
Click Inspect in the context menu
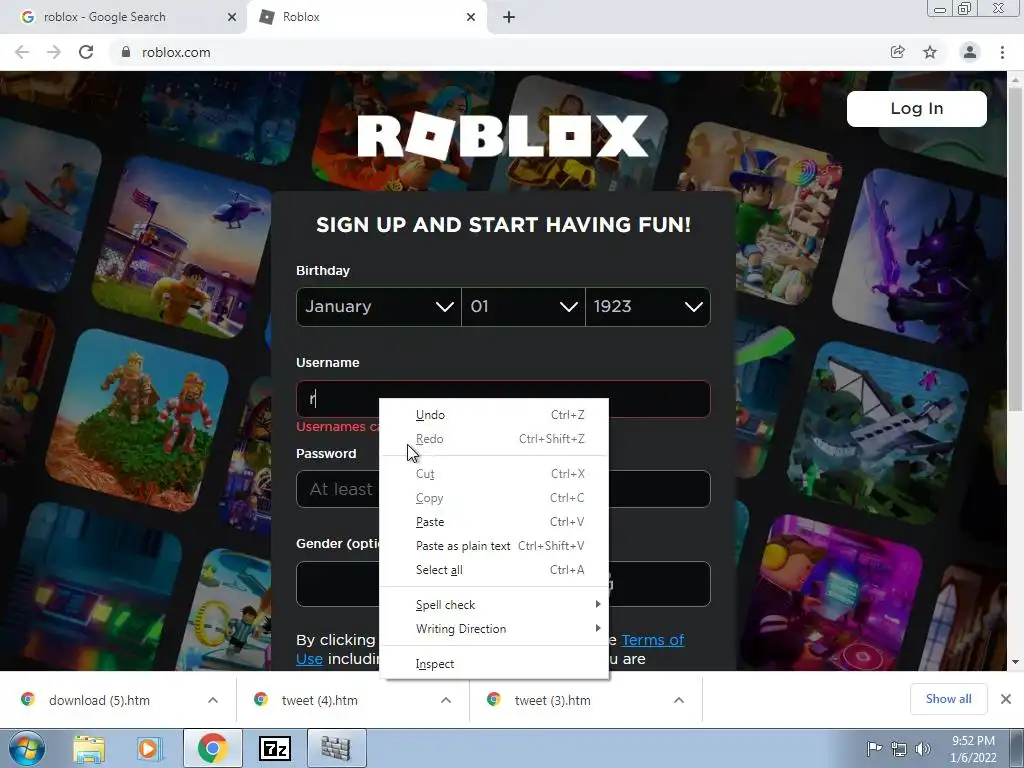[x=494, y=664]
